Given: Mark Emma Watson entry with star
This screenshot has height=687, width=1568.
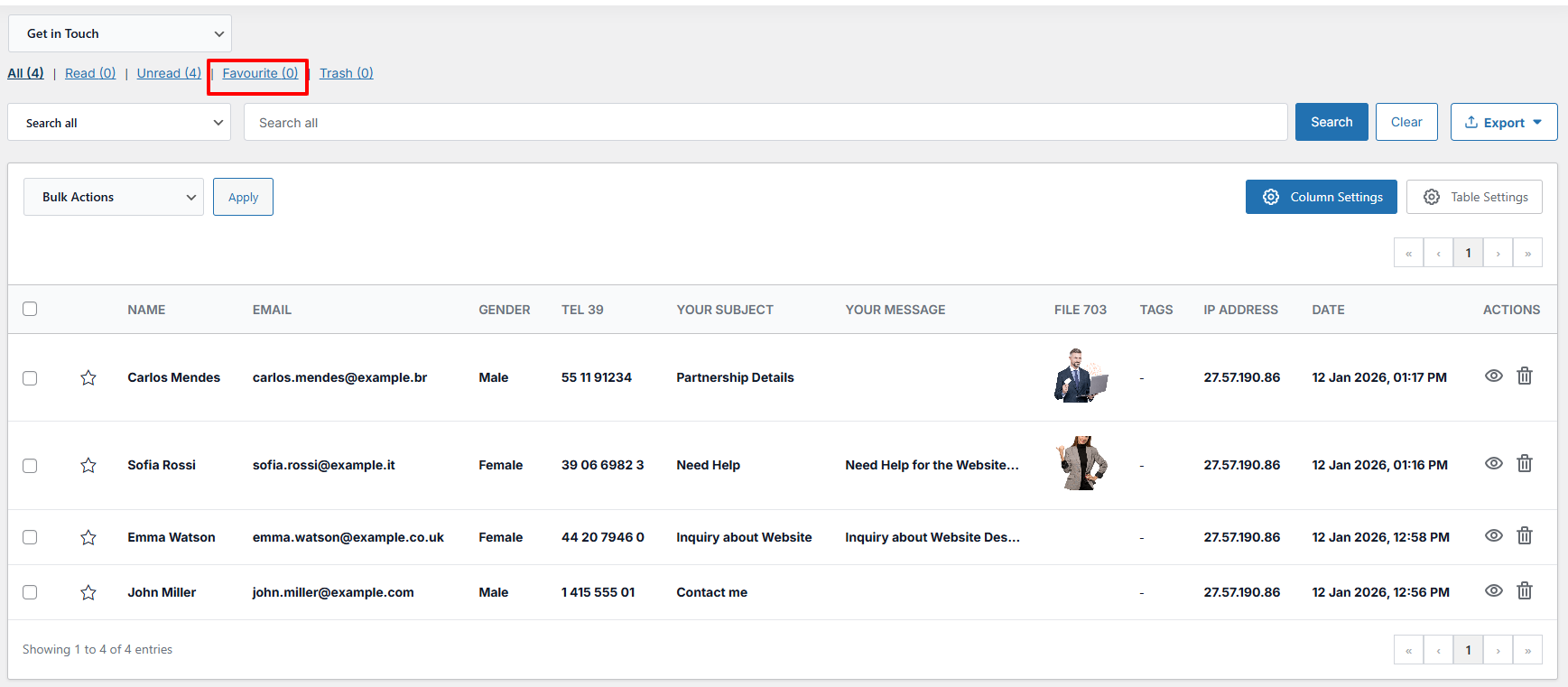Looking at the screenshot, I should coord(88,538).
